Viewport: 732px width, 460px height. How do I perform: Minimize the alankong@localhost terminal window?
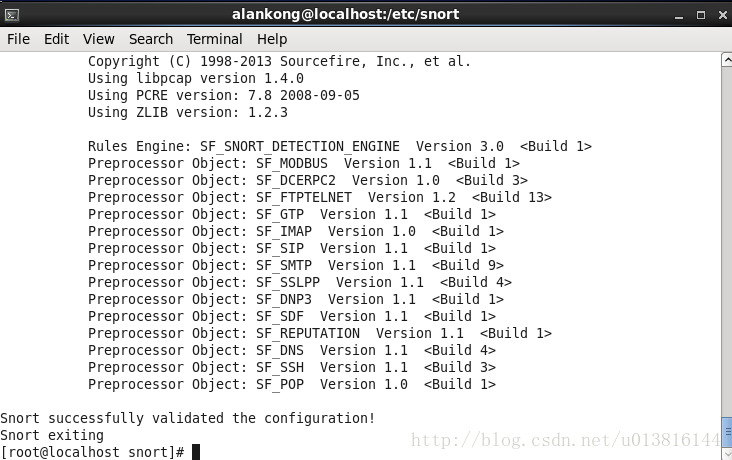point(679,15)
